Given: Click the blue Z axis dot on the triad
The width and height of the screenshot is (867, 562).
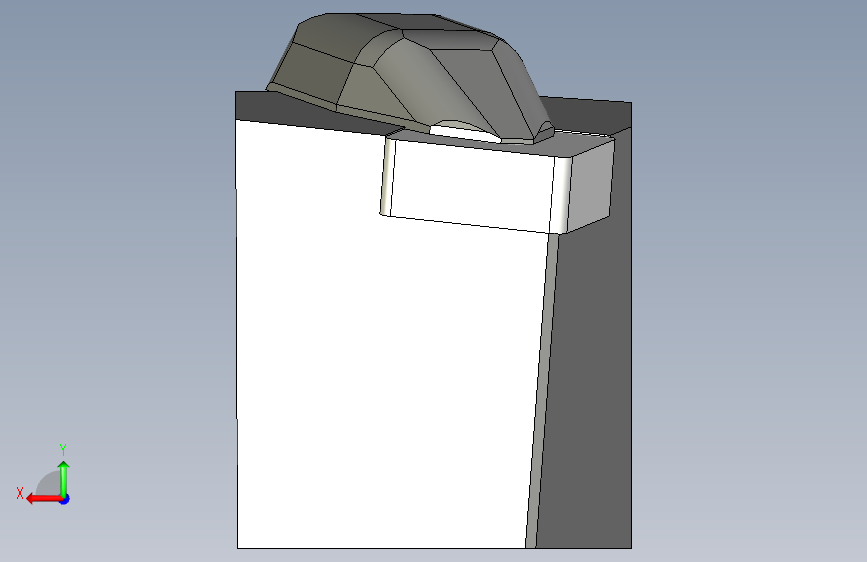Looking at the screenshot, I should click(x=65, y=499).
